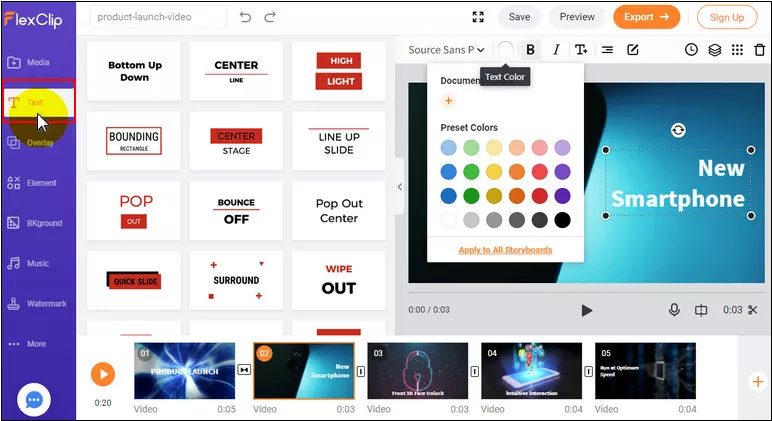This screenshot has height=421, width=772.
Task: Open transition between clips 01 and 02
Action: 244,370
